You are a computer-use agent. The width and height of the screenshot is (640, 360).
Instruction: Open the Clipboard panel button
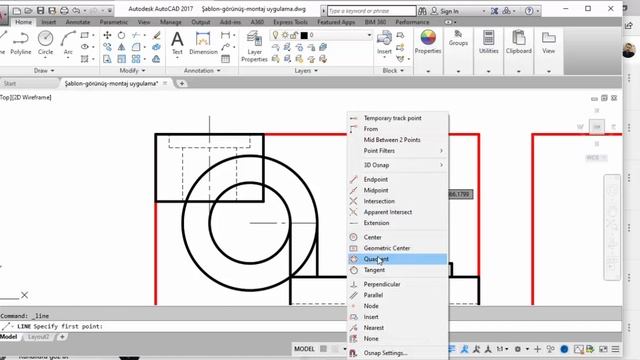pos(518,43)
